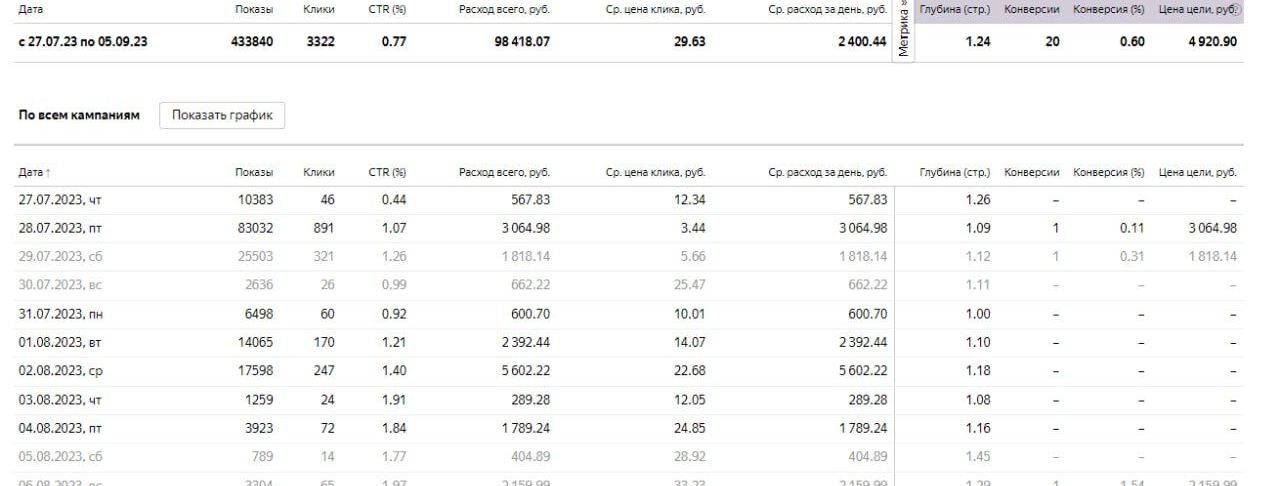Click lower Конверсии column header
1280x486 pixels.
click(1032, 173)
